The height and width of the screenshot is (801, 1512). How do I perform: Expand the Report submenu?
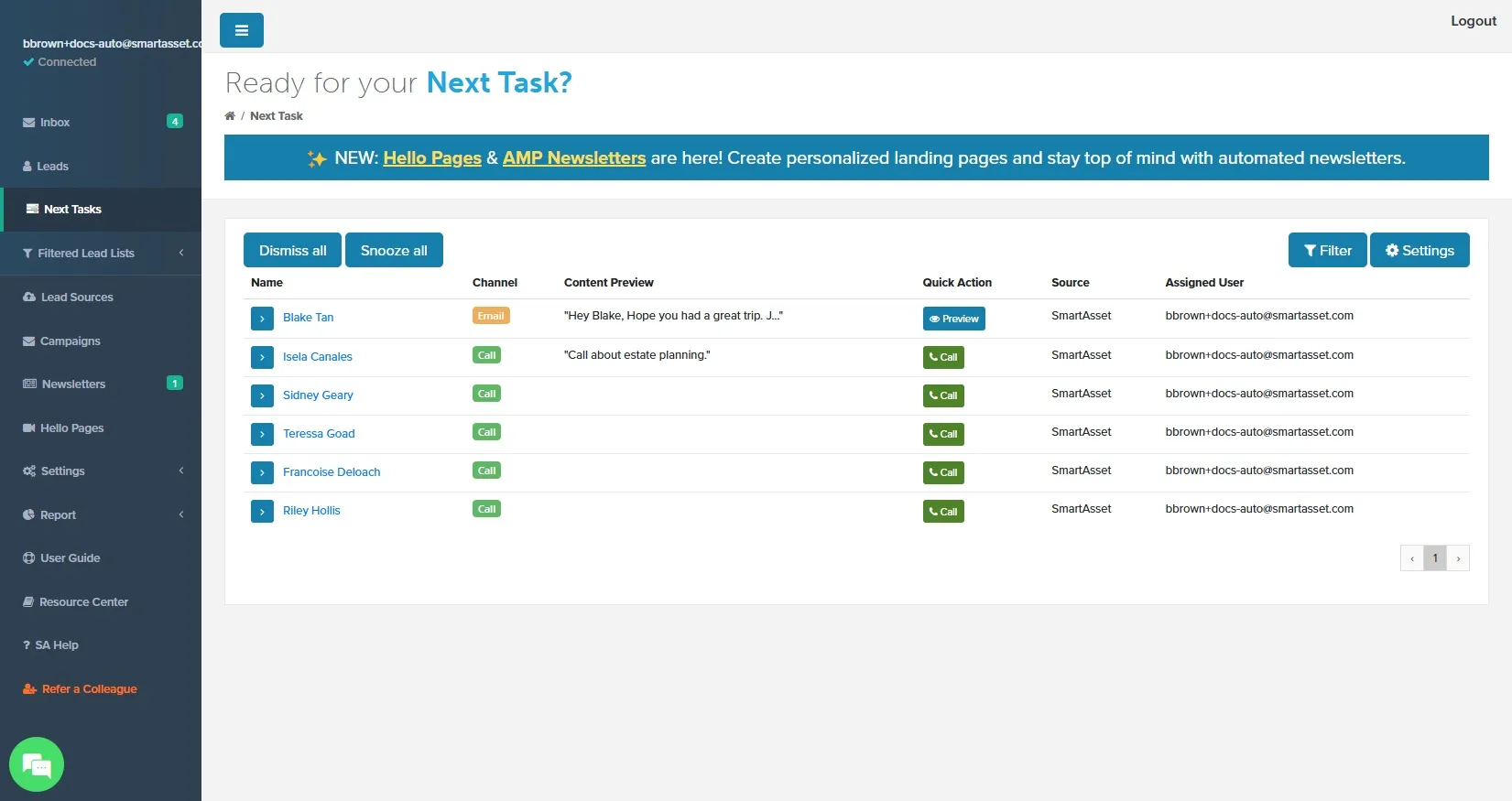(x=101, y=514)
